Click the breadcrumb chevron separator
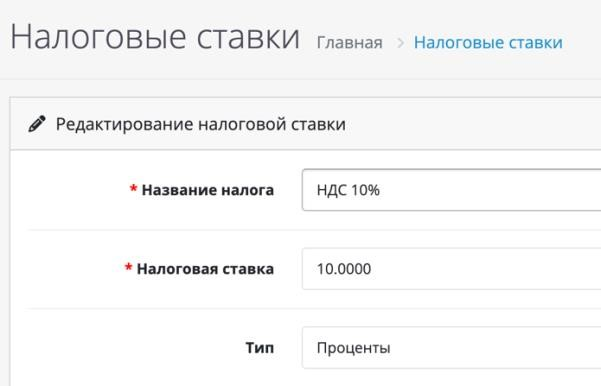The height and width of the screenshot is (386, 601). (x=400, y=43)
